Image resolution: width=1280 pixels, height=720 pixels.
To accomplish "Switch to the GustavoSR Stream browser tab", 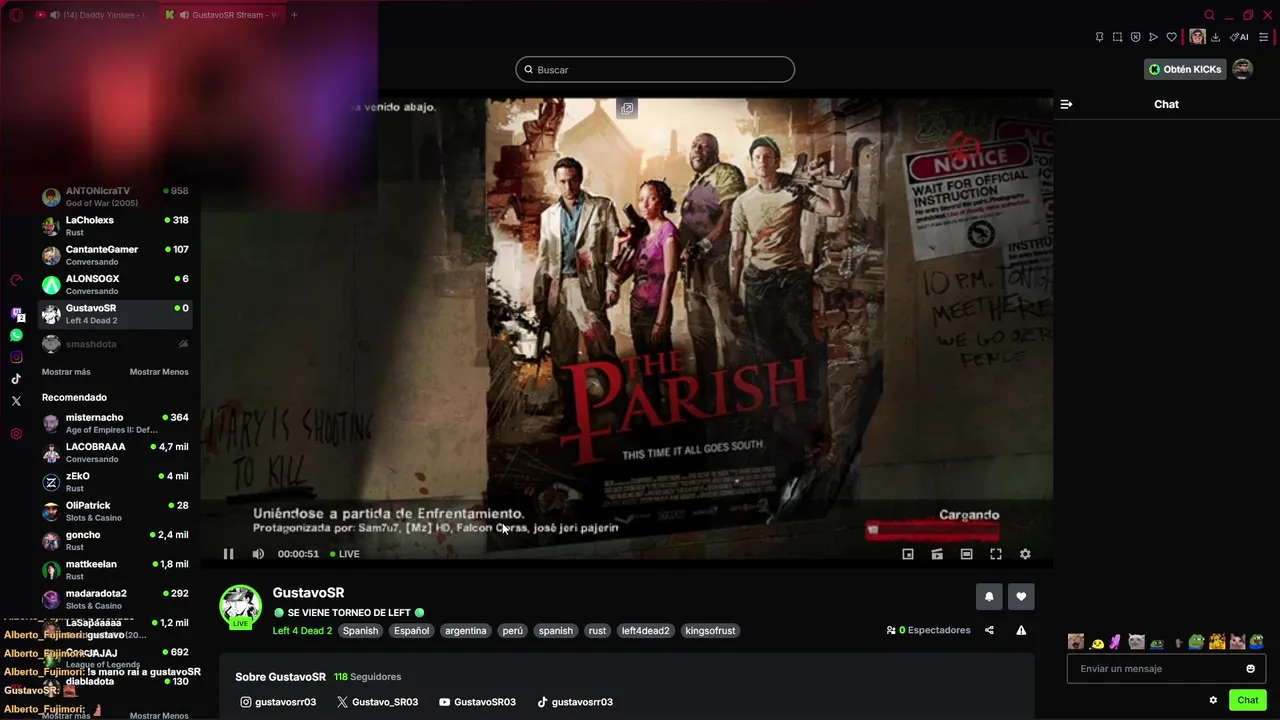I will coord(221,15).
